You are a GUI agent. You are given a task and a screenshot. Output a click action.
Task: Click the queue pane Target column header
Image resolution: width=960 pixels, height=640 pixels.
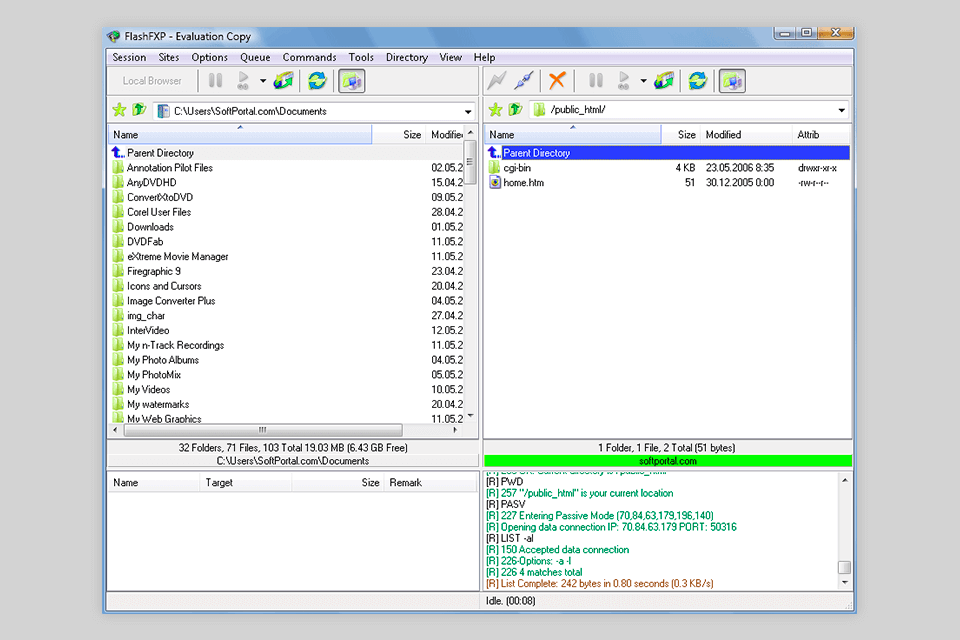246,483
